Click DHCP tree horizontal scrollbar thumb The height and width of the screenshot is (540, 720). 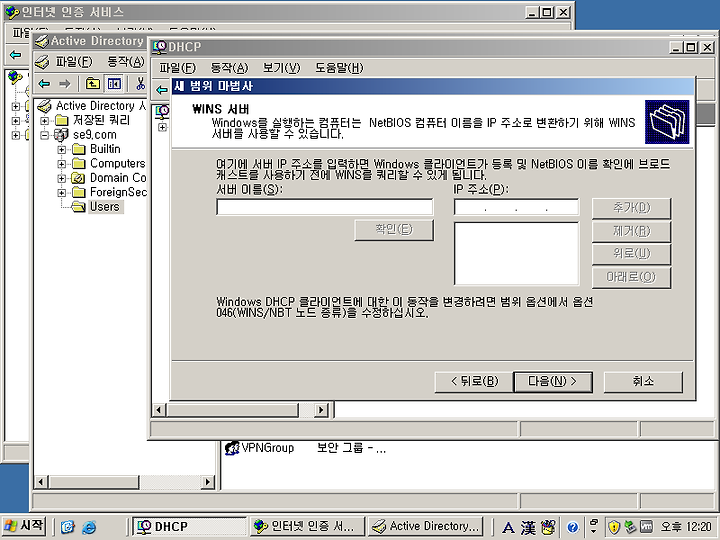tap(232, 410)
